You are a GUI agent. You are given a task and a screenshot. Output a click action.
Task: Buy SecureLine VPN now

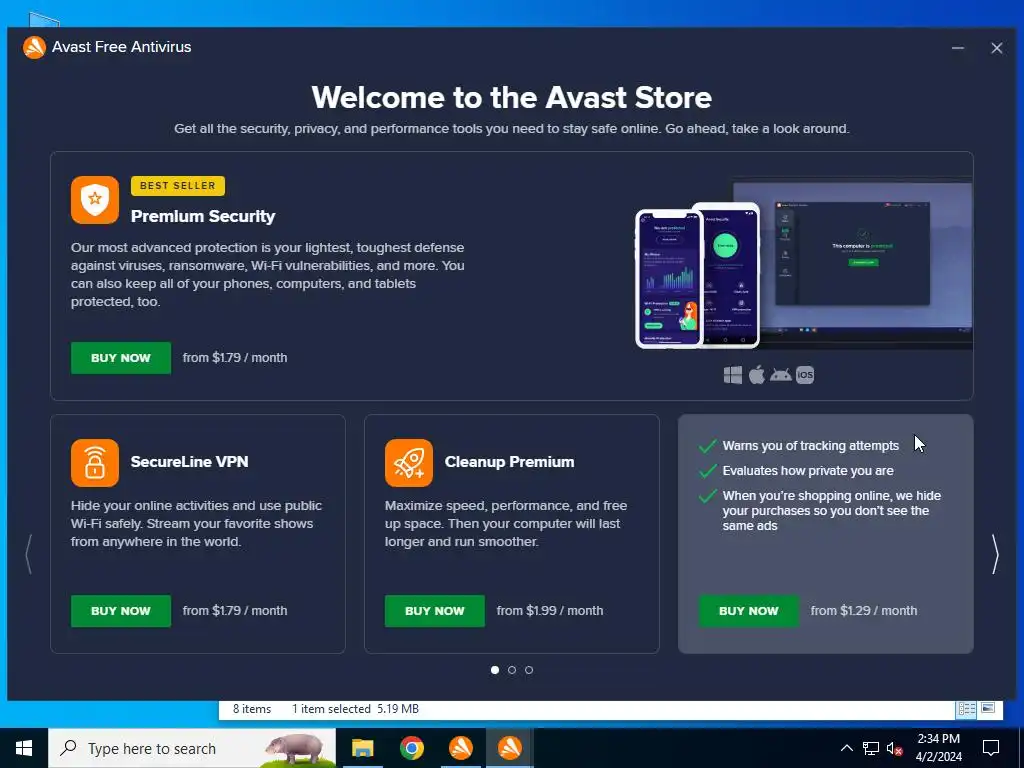(x=121, y=611)
